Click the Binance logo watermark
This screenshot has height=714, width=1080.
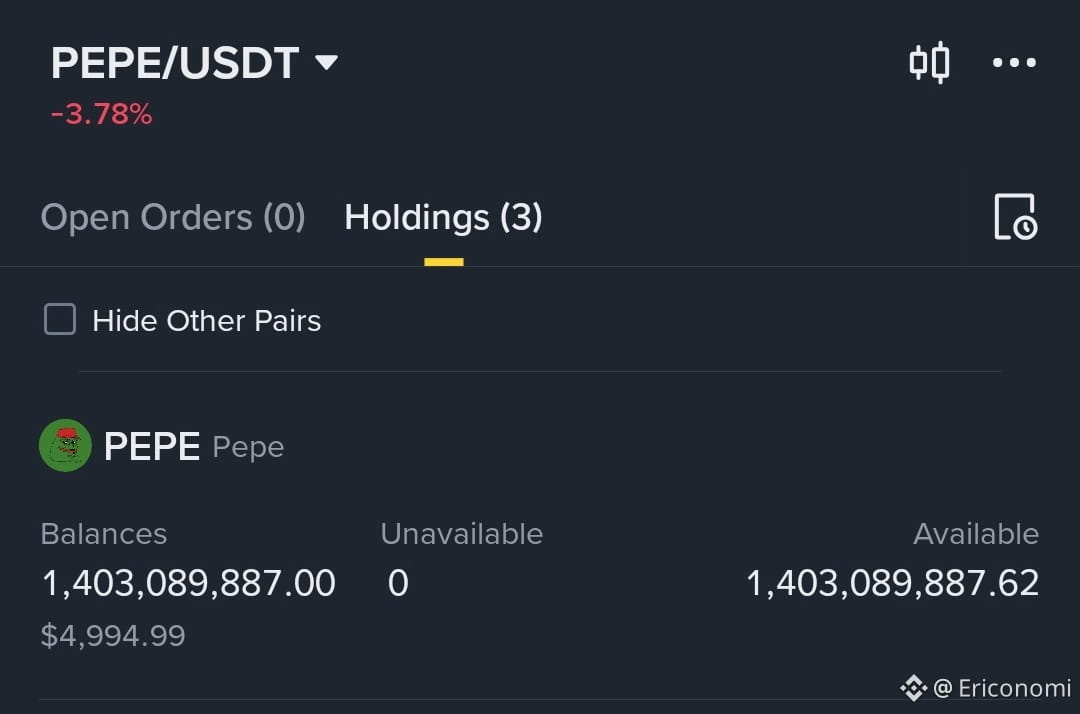(913, 688)
